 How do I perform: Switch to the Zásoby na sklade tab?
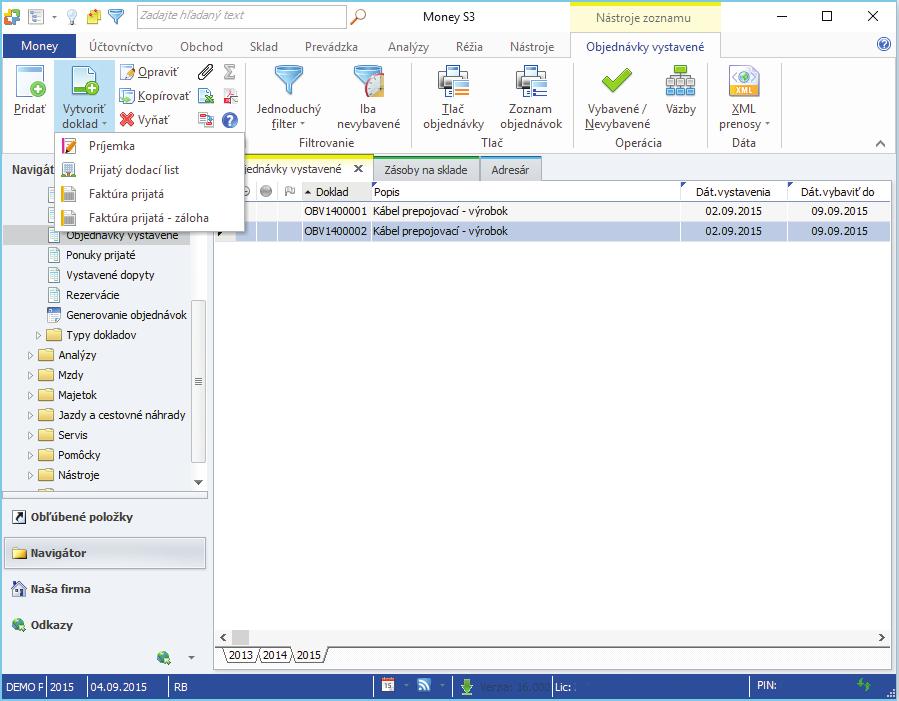[x=425, y=170]
